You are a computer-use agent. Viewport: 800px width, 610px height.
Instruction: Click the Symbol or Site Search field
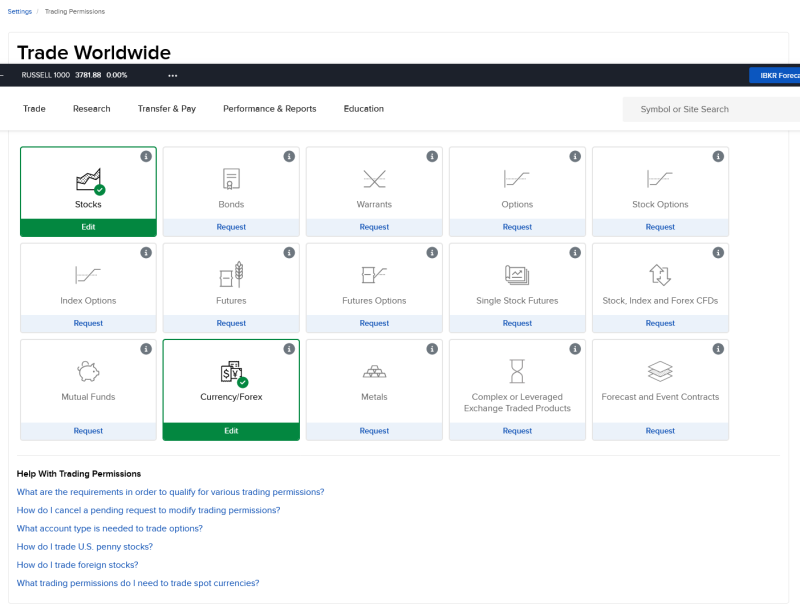click(710, 109)
